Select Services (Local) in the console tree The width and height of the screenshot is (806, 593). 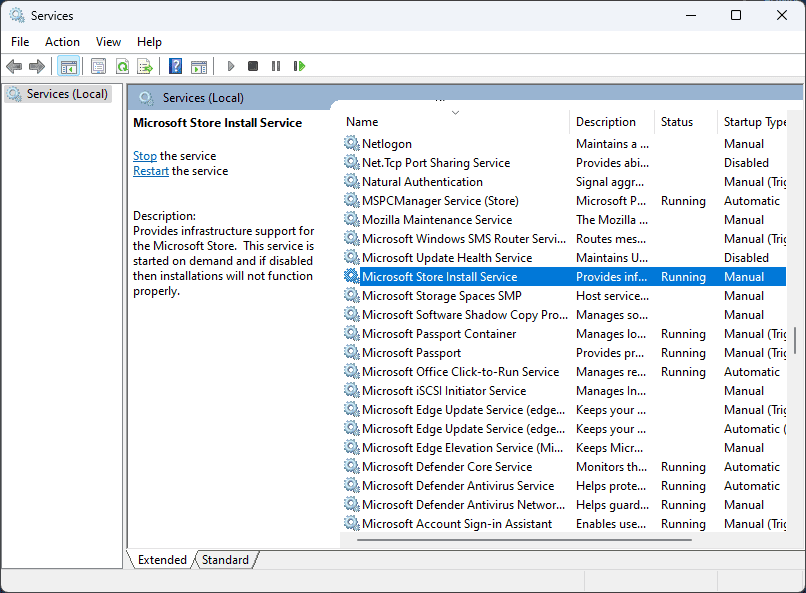pos(58,94)
